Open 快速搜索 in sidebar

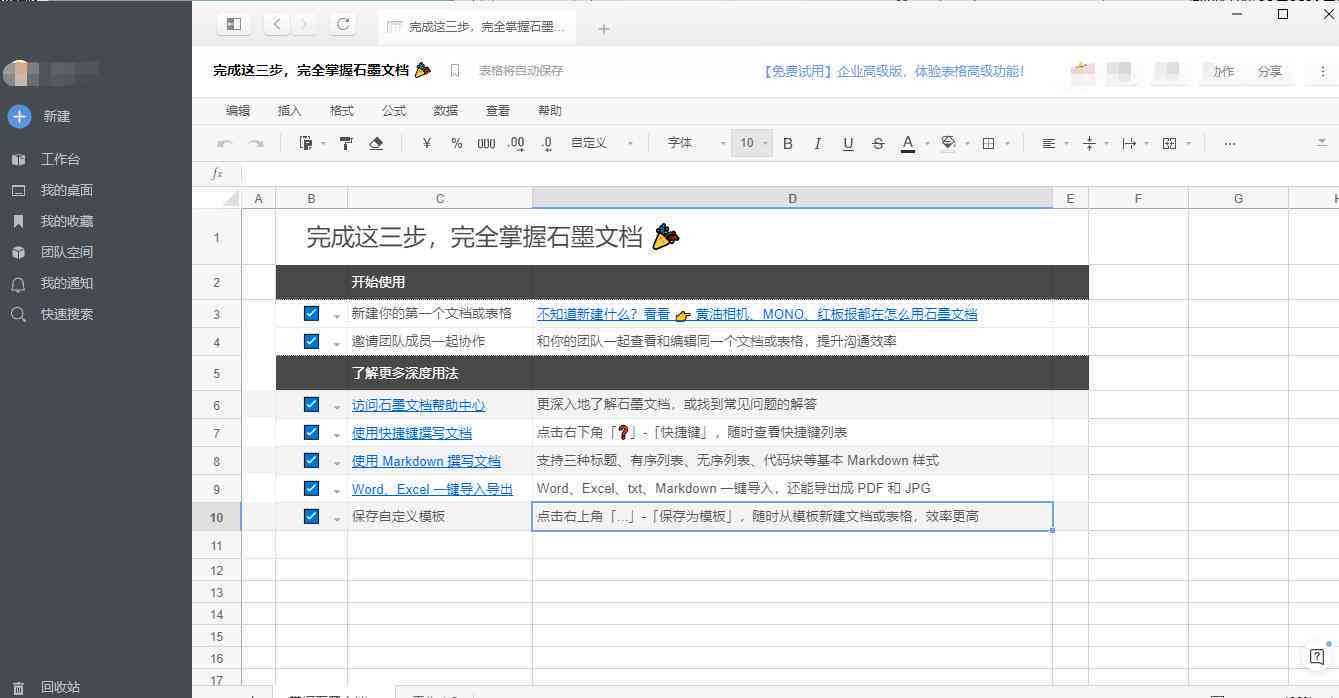[x=66, y=314]
